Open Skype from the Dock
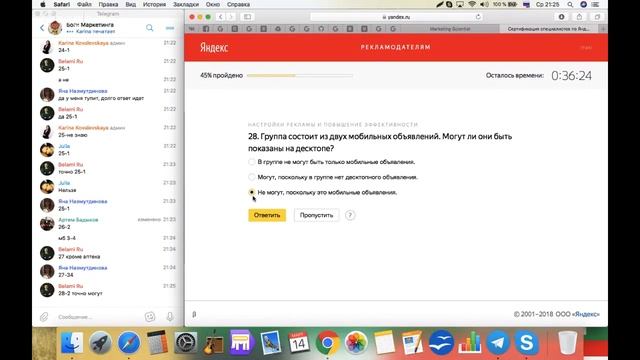The image size is (640, 360). [x=527, y=343]
